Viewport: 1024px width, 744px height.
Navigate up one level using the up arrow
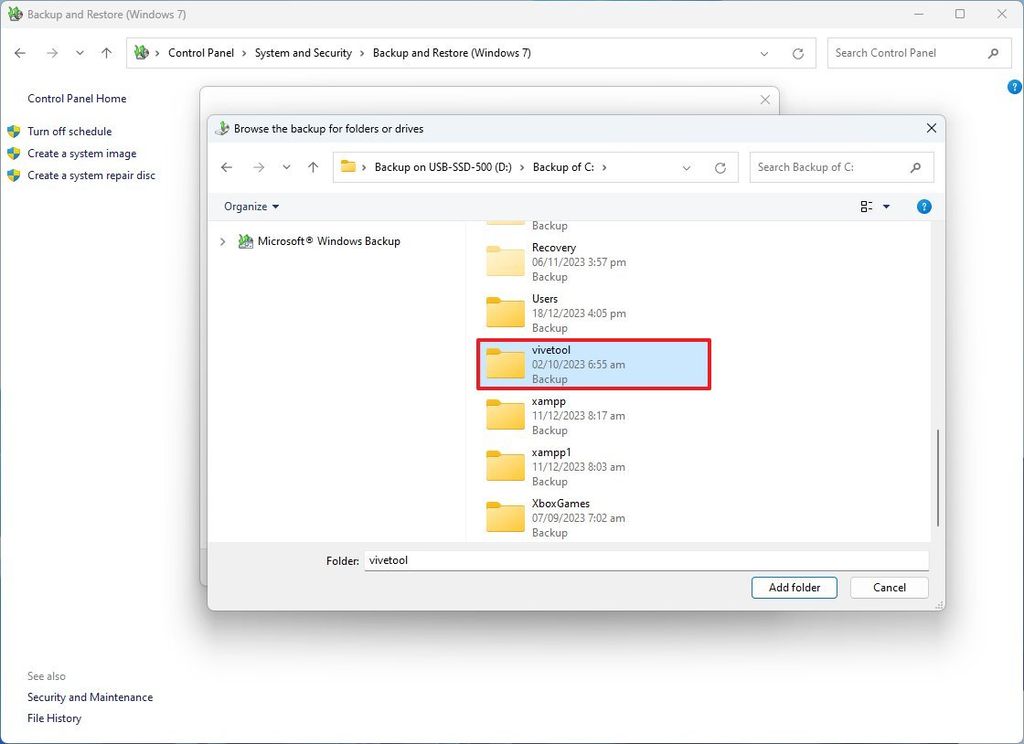[x=312, y=167]
